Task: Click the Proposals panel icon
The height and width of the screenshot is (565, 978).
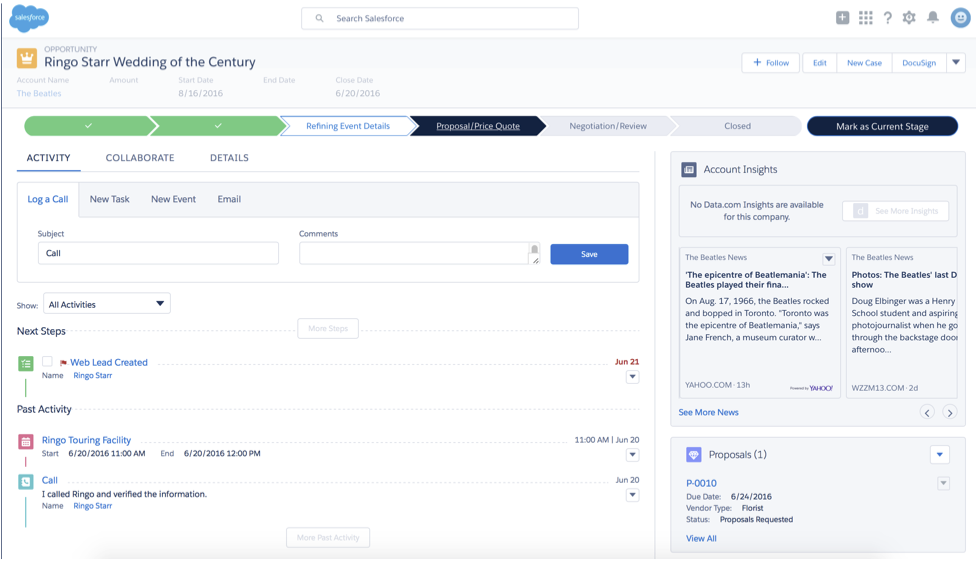Action: (x=694, y=455)
